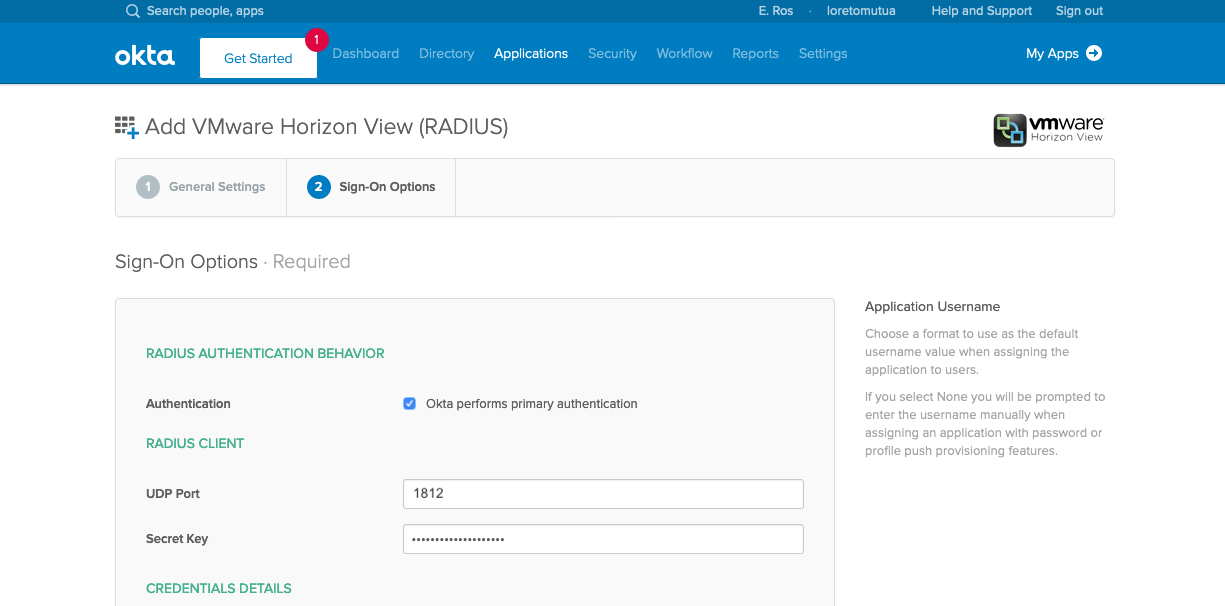Open the Get Started tab

click(258, 58)
